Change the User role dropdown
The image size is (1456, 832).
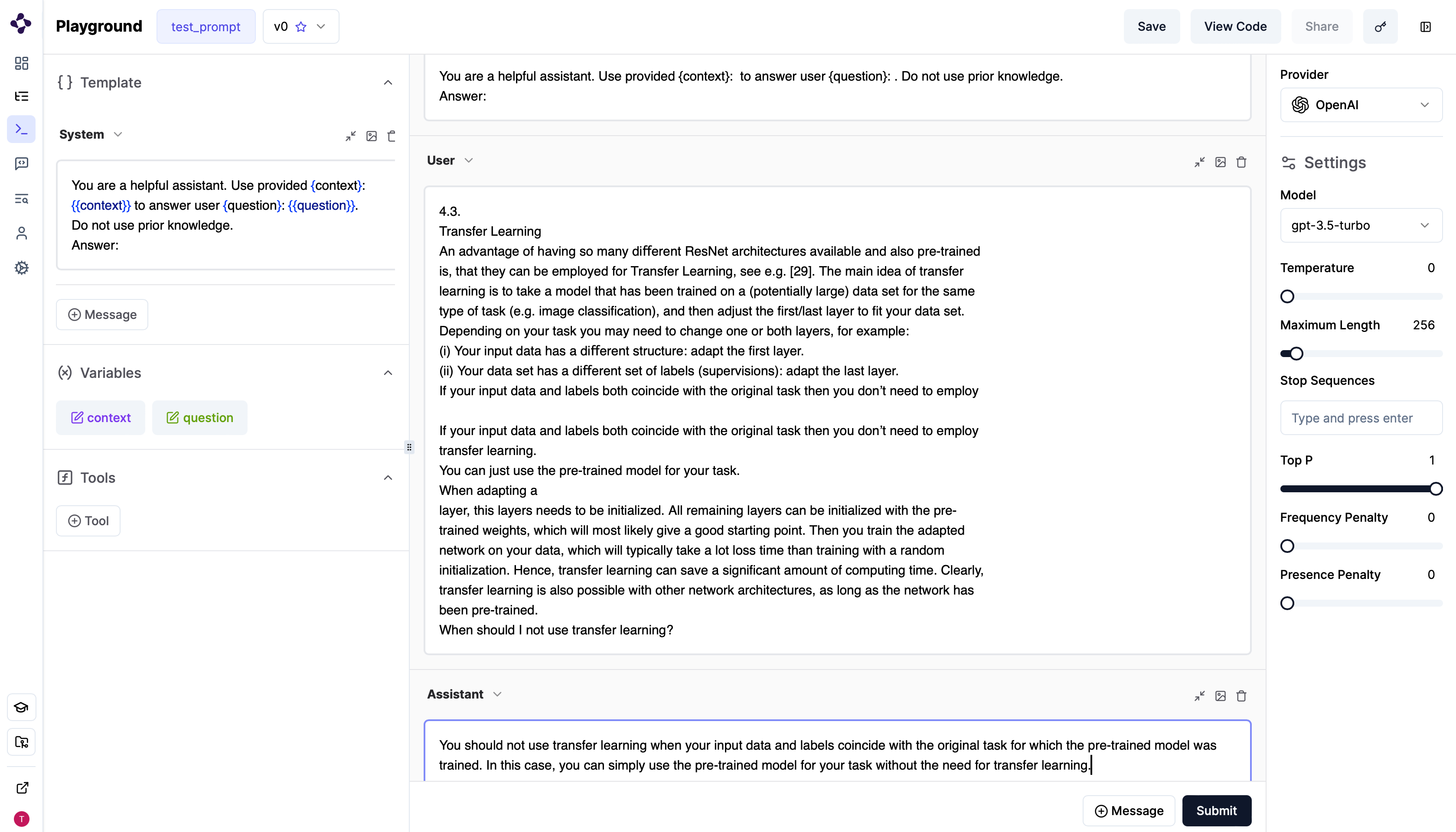click(450, 161)
